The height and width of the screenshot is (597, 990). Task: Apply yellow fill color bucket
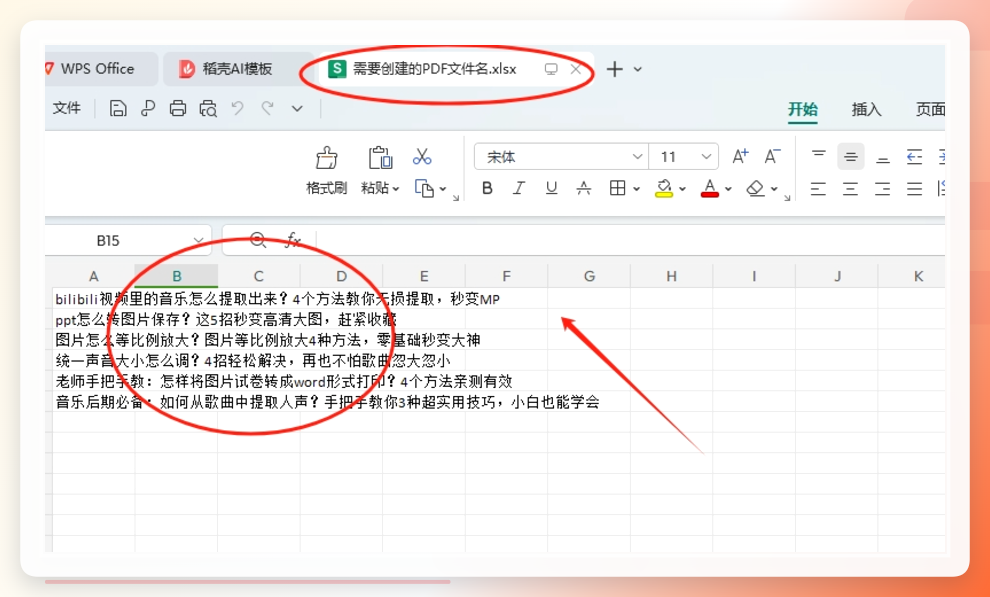[x=664, y=188]
